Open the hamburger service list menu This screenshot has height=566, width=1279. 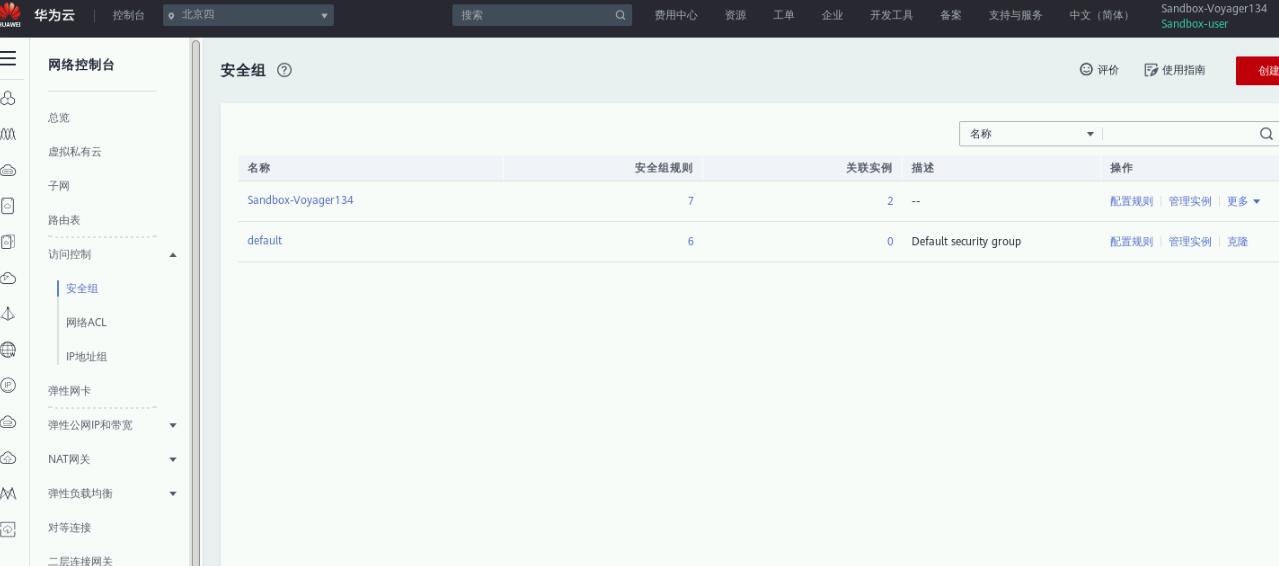click(8, 58)
